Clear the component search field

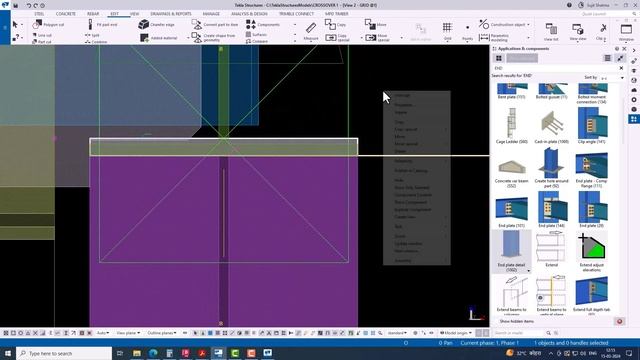pyautogui.click(x=621, y=68)
